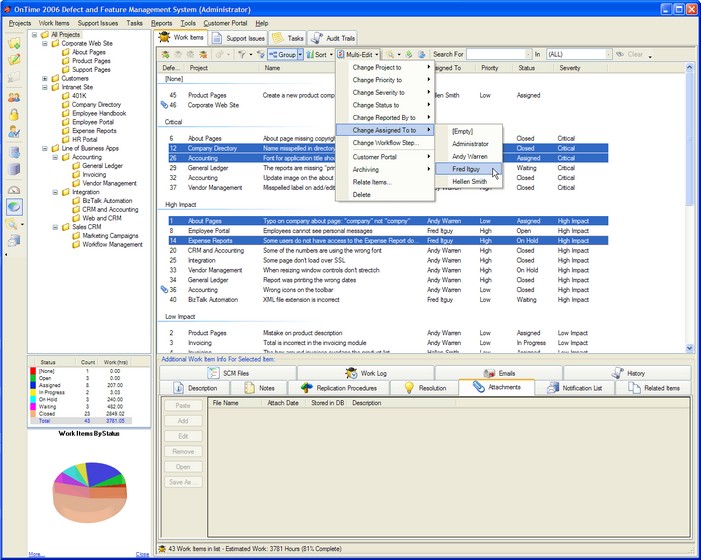The width and height of the screenshot is (701, 560).
Task: Open the Notification List tab
Action: [x=574, y=388]
